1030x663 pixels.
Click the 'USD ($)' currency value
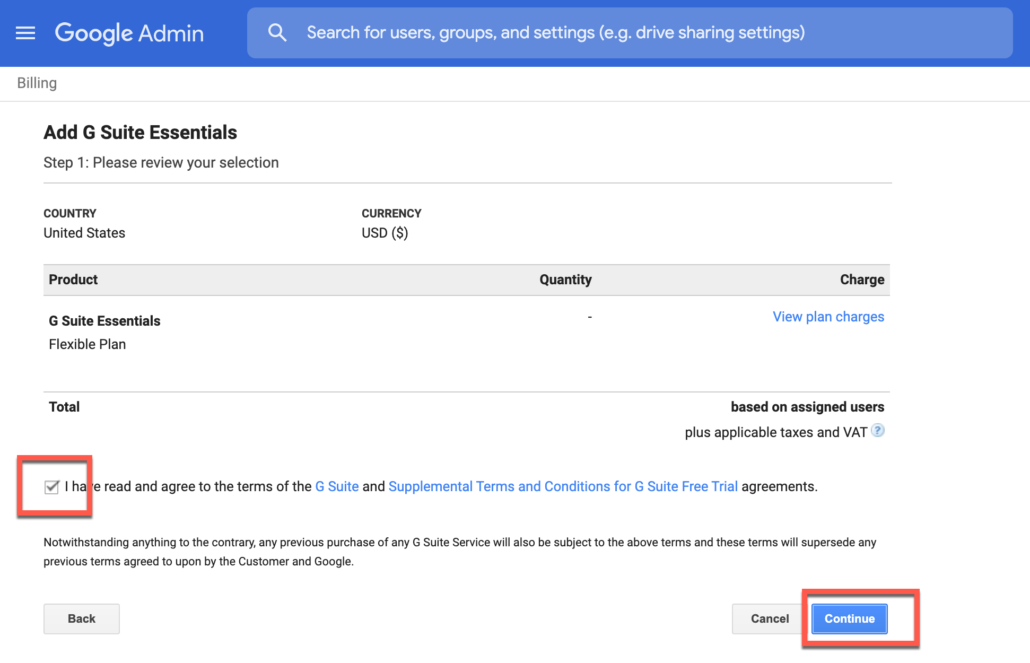click(385, 233)
